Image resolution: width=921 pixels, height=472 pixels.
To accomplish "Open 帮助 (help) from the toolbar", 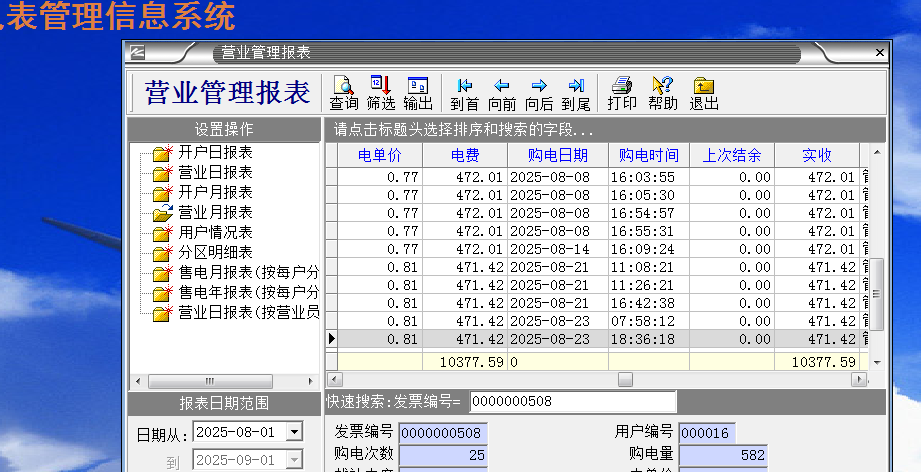I will [x=662, y=93].
